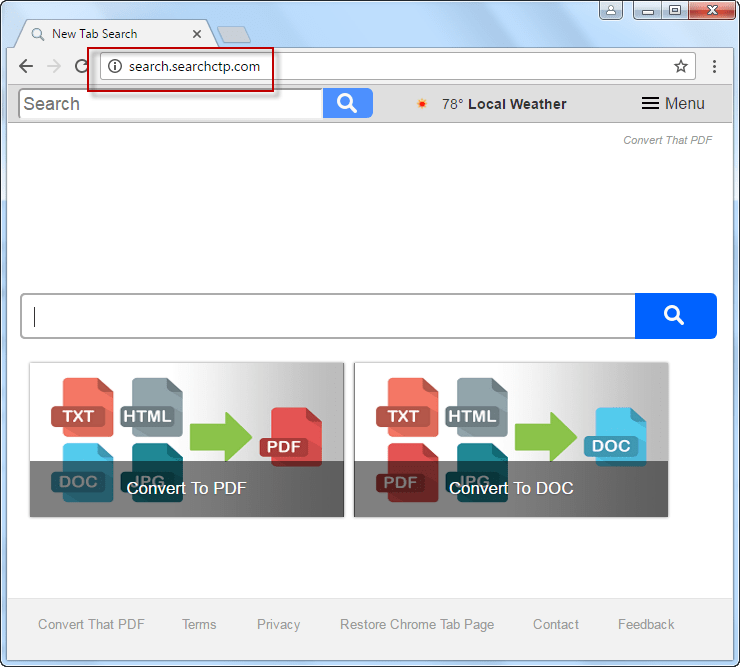Open the Chrome three-dot menu
The width and height of the screenshot is (740, 667).
point(714,66)
